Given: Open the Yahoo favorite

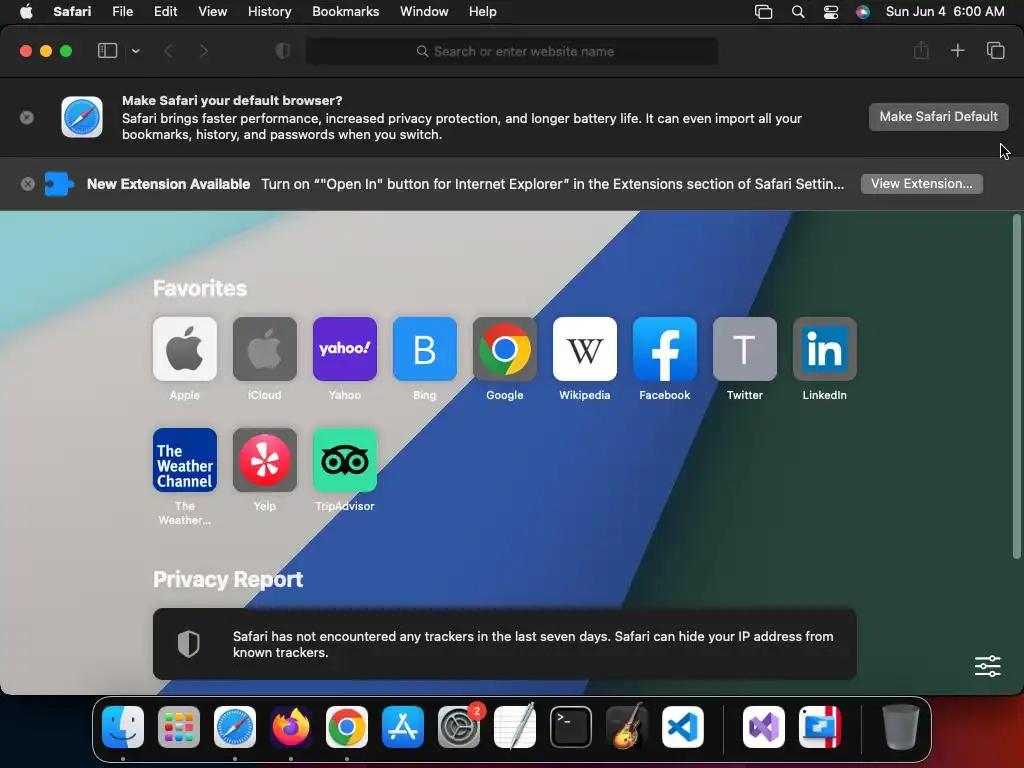Looking at the screenshot, I should (x=345, y=349).
